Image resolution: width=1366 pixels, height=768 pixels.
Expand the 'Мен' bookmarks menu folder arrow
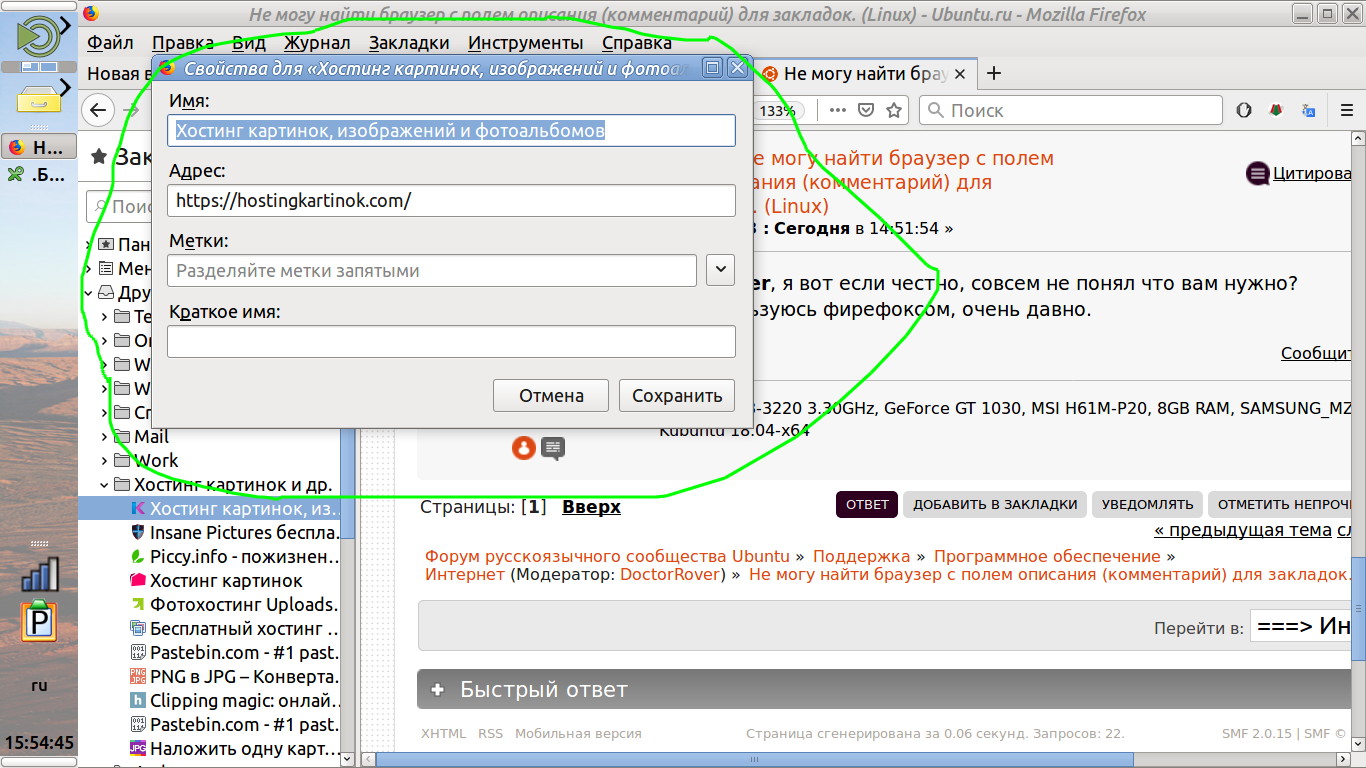point(88,268)
